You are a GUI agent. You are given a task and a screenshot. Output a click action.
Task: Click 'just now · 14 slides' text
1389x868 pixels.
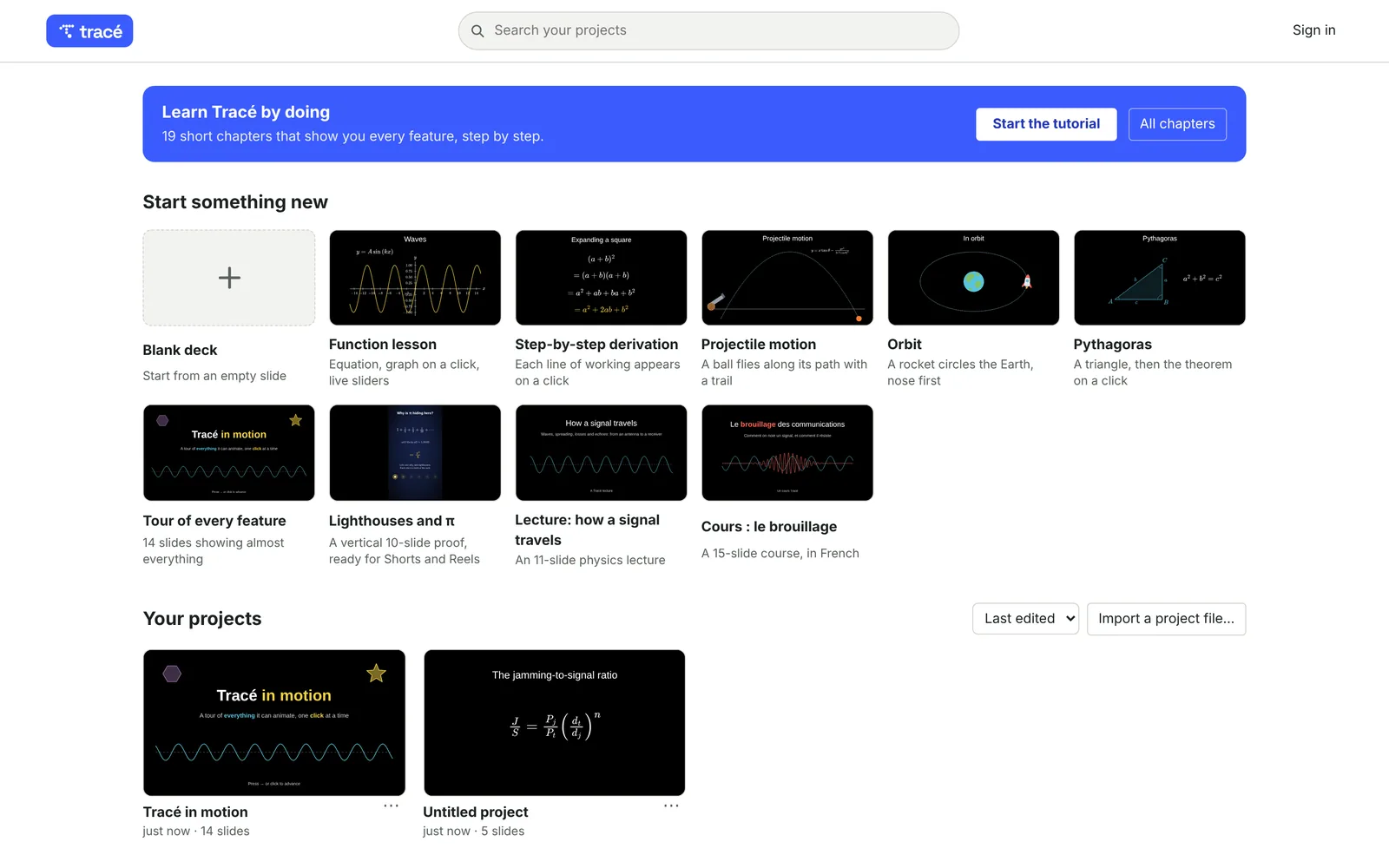point(196,832)
